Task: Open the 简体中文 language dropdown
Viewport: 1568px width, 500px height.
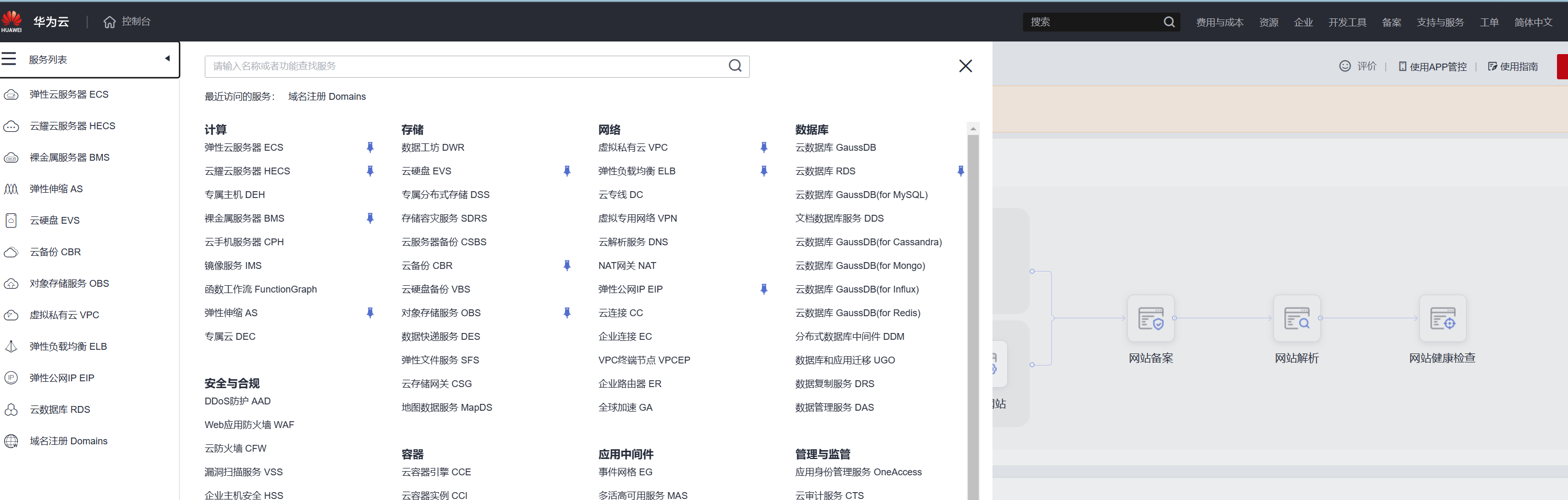Action: tap(1533, 23)
